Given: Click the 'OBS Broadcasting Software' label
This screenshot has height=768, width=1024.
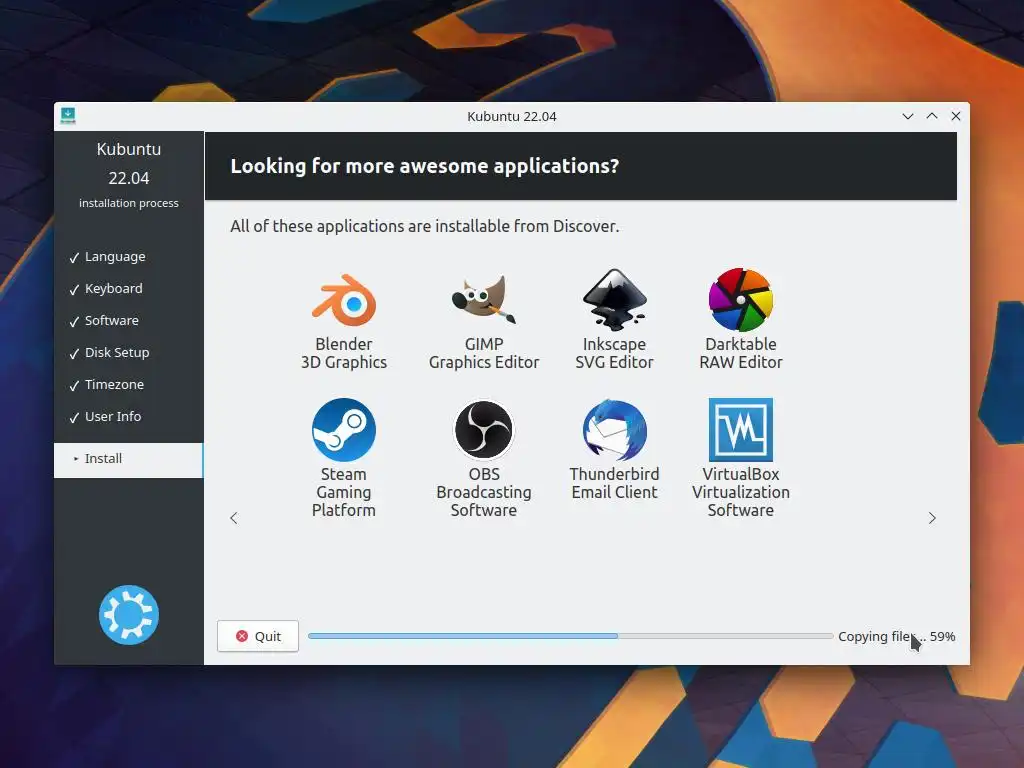Looking at the screenshot, I should coord(484,492).
